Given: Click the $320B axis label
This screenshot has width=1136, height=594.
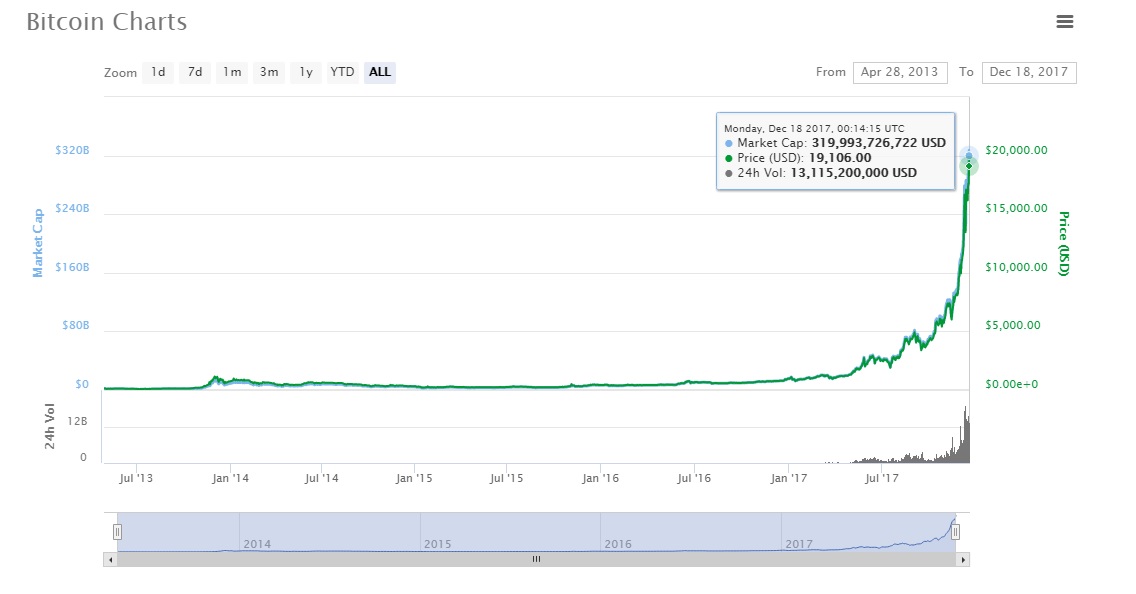Looking at the screenshot, I should [72, 151].
